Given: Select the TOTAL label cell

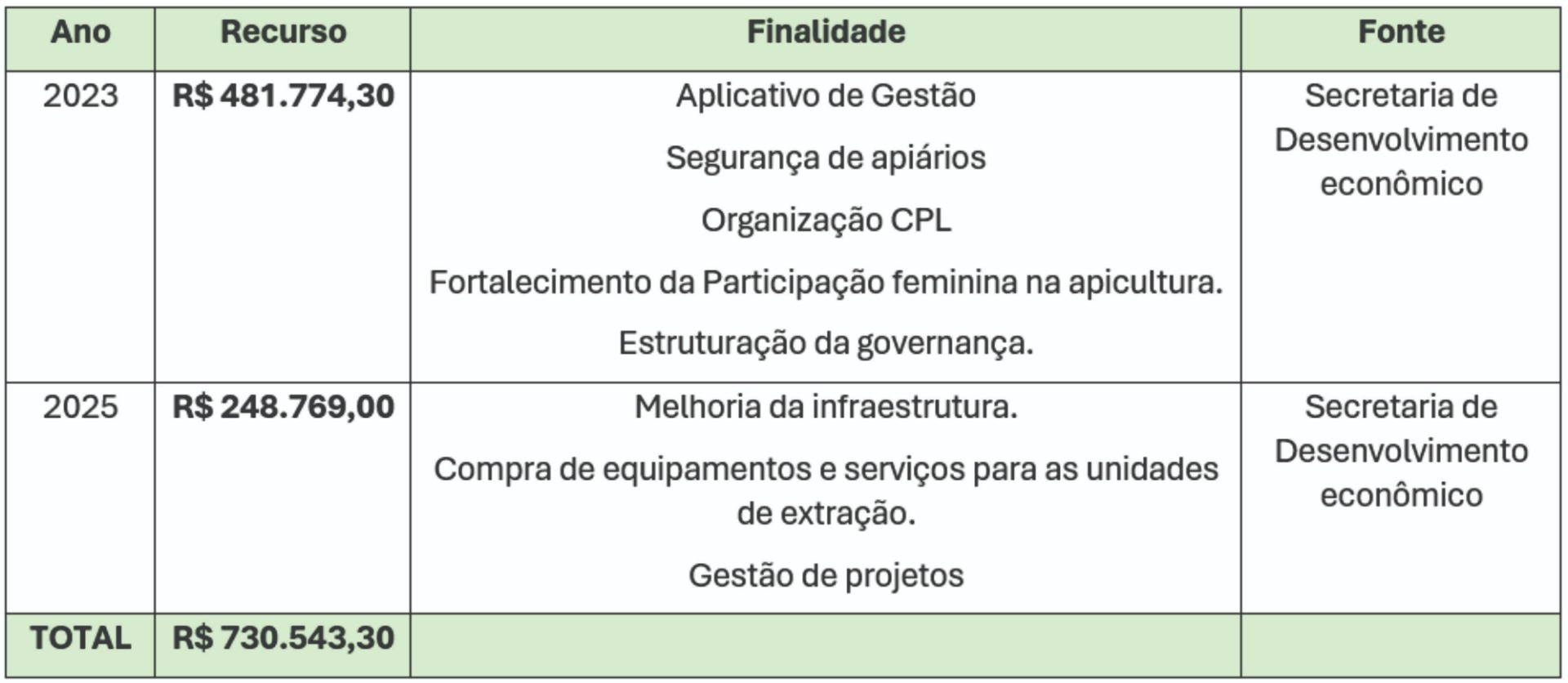Looking at the screenshot, I should pyautogui.click(x=80, y=638).
